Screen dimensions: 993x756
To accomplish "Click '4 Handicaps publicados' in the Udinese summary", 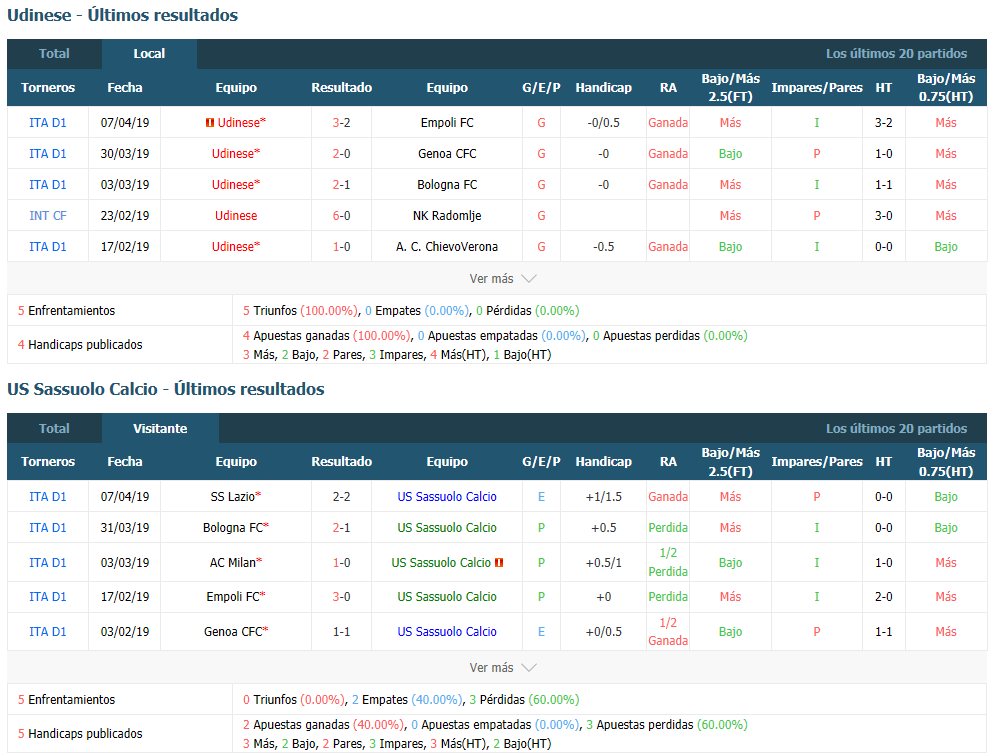I will (x=80, y=344).
